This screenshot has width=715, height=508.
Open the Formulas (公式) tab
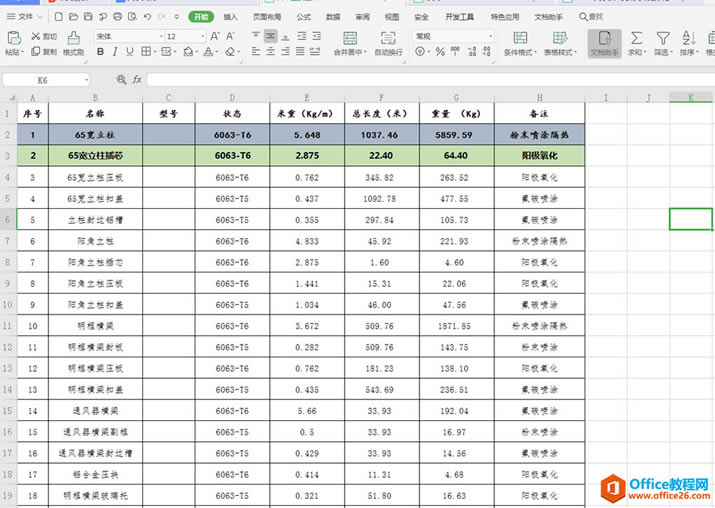click(303, 17)
